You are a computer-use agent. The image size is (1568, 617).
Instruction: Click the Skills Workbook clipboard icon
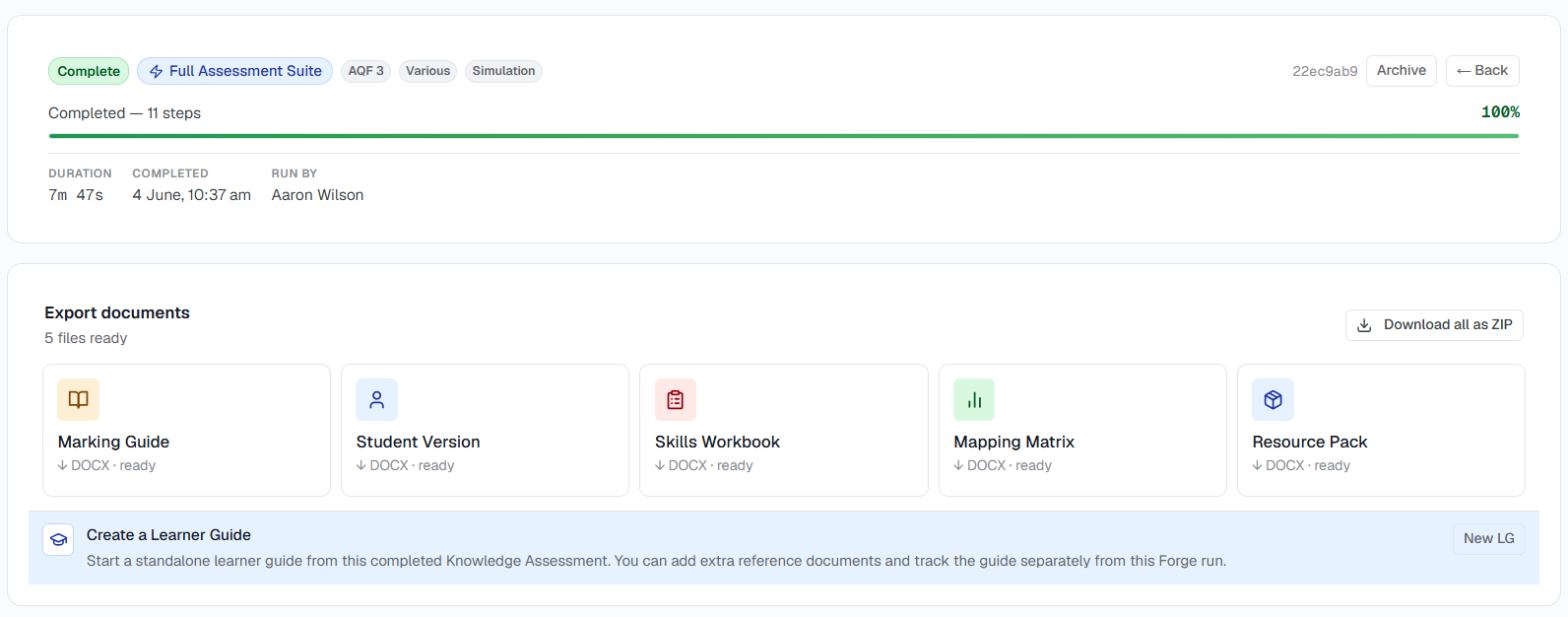tap(676, 399)
